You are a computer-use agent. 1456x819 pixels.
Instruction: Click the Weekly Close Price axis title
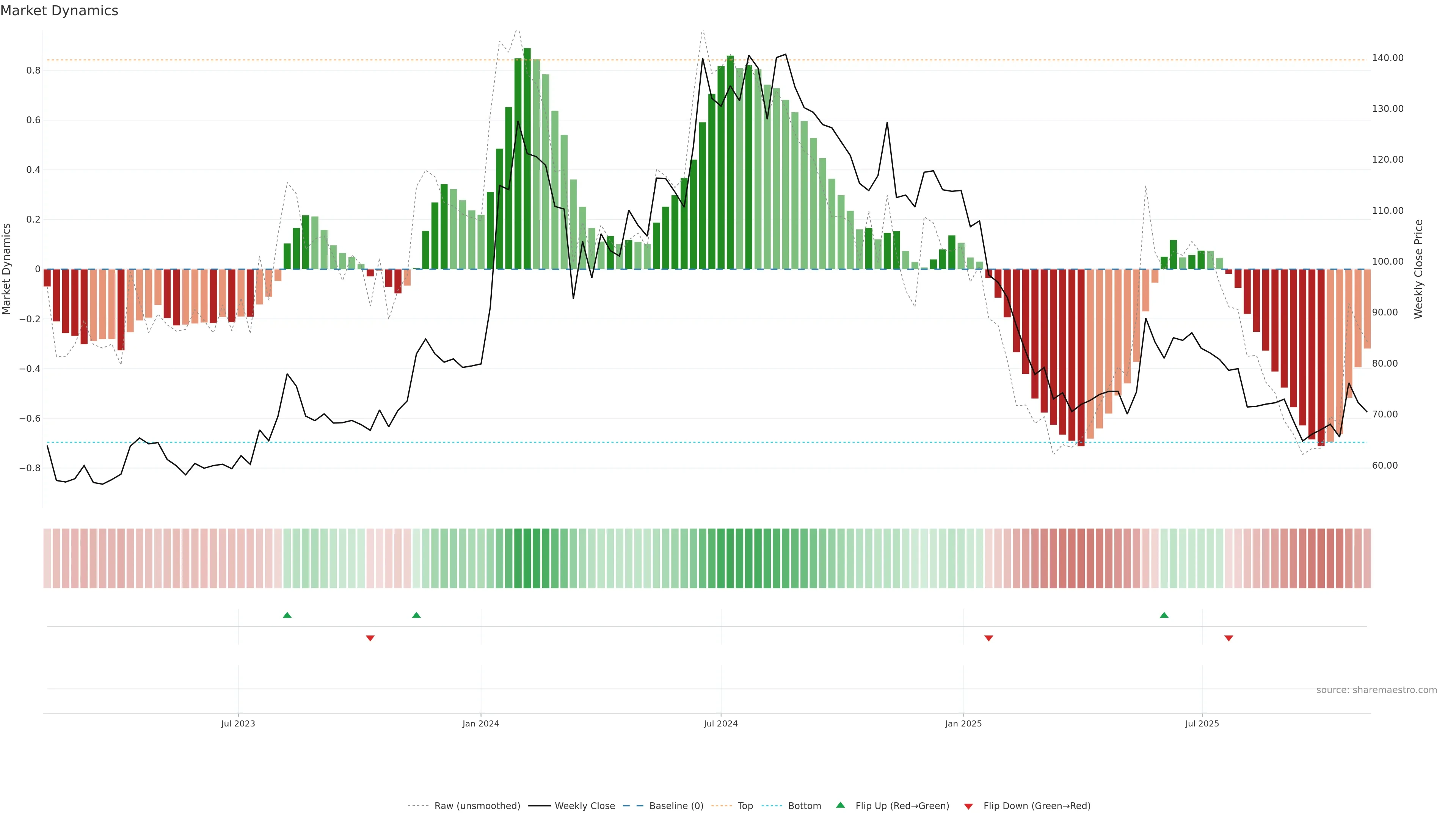point(1418,269)
